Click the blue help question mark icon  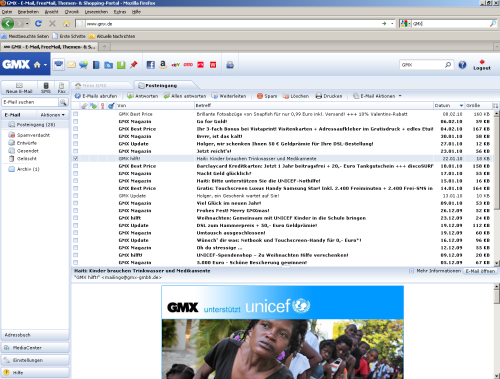coord(462,65)
